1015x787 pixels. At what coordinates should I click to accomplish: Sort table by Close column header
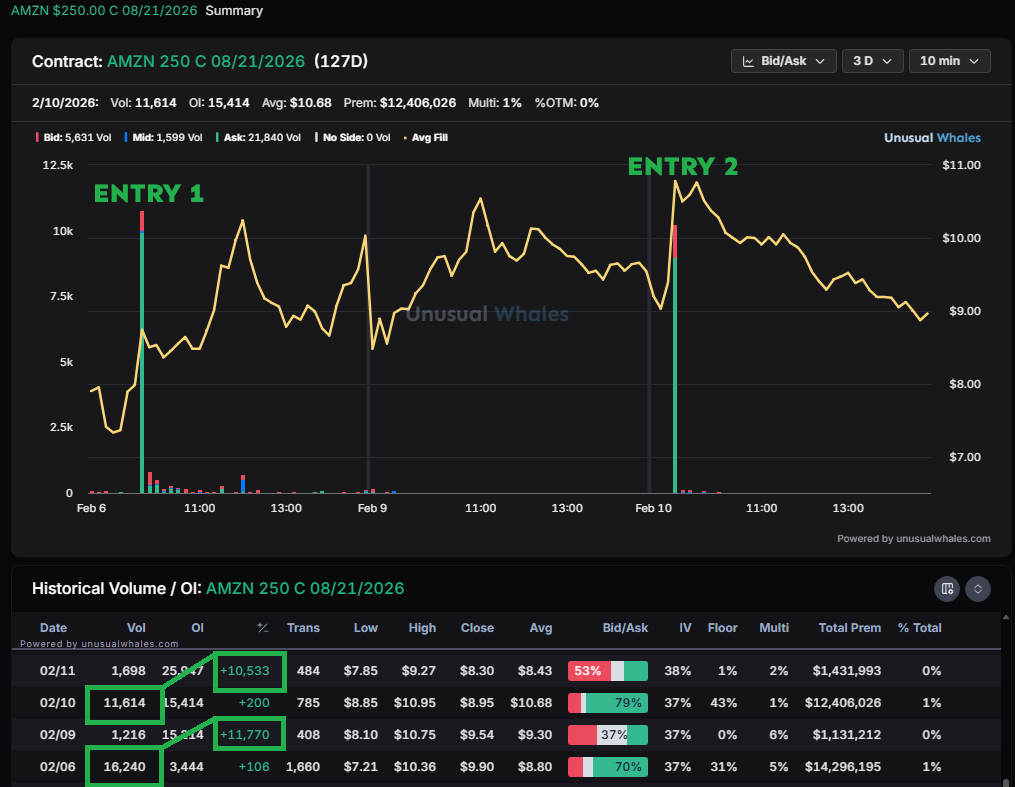coord(477,628)
